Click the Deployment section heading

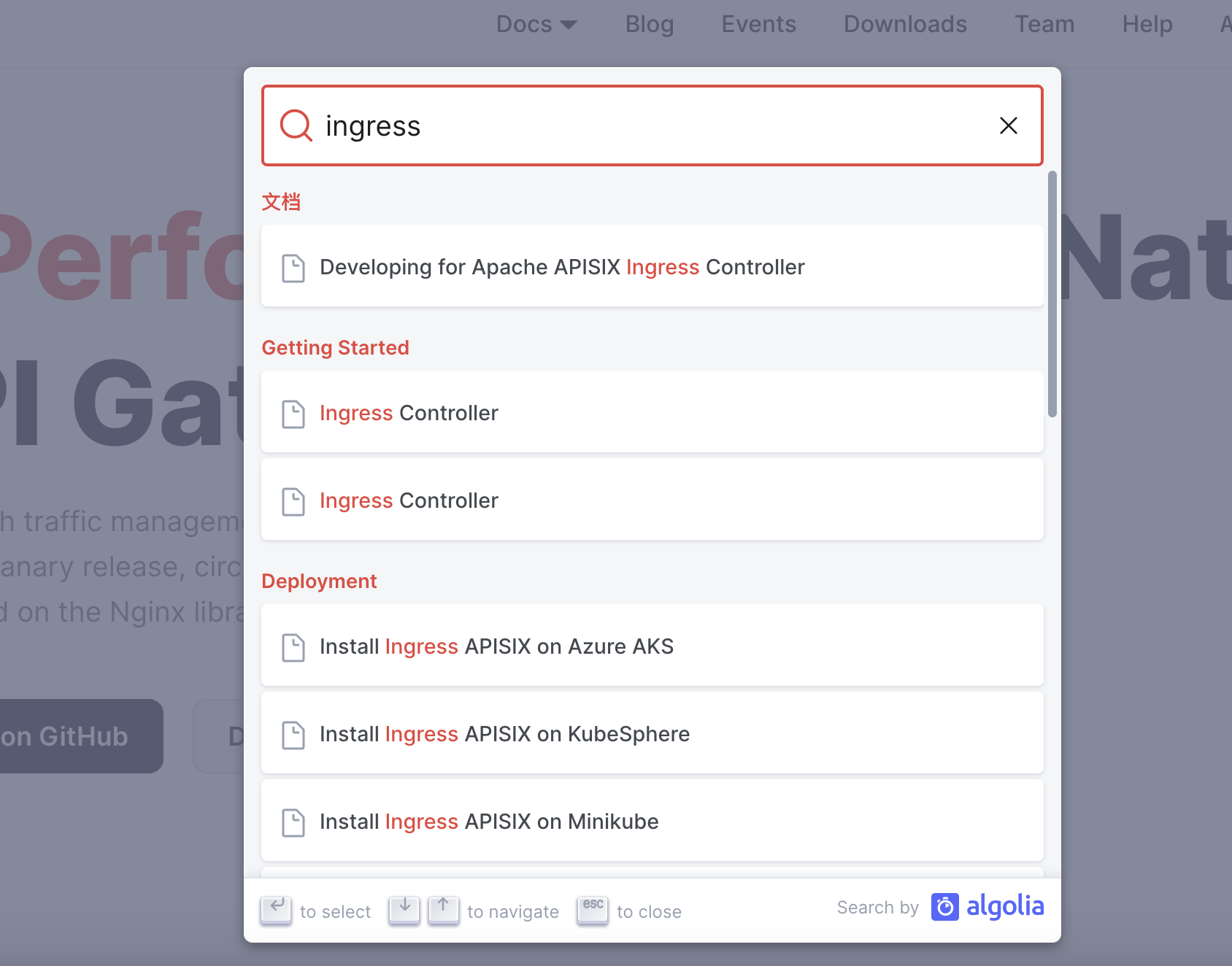(319, 581)
